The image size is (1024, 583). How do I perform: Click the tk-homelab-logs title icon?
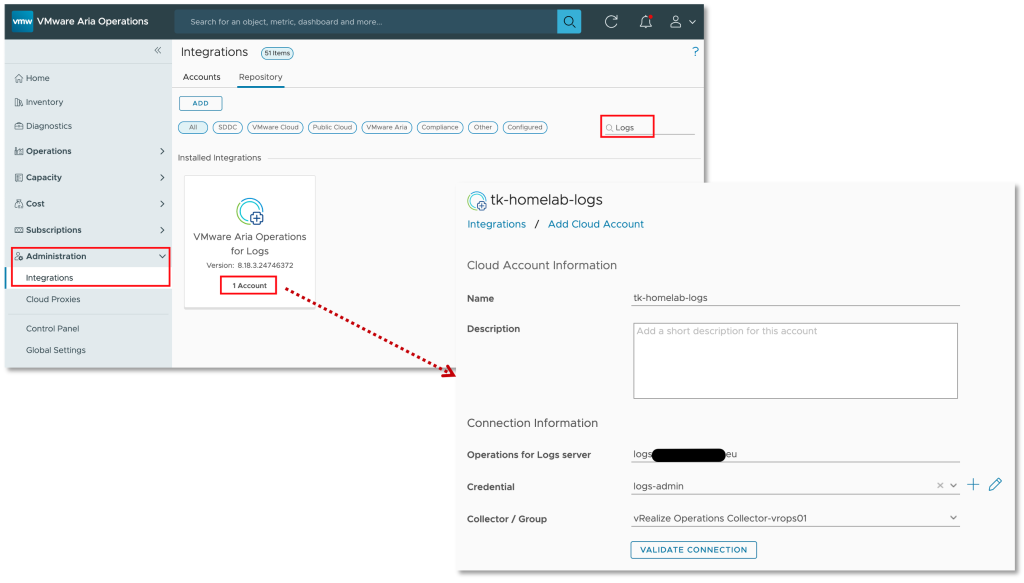(477, 201)
